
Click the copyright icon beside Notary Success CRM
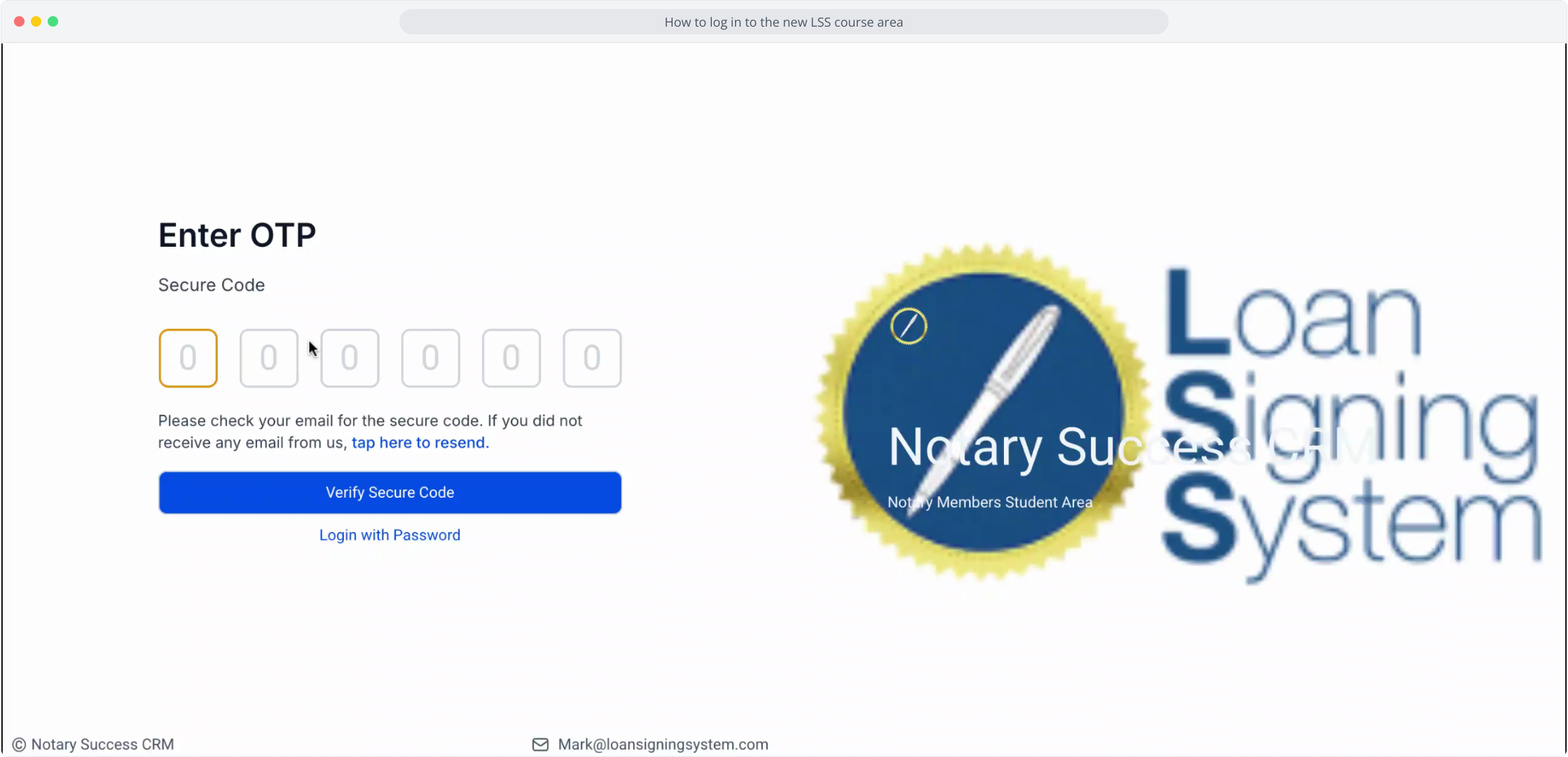point(19,744)
